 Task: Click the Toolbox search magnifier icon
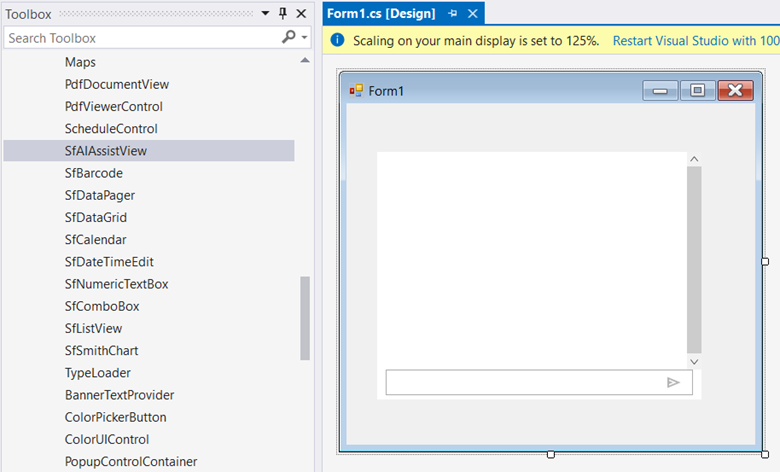click(x=289, y=37)
